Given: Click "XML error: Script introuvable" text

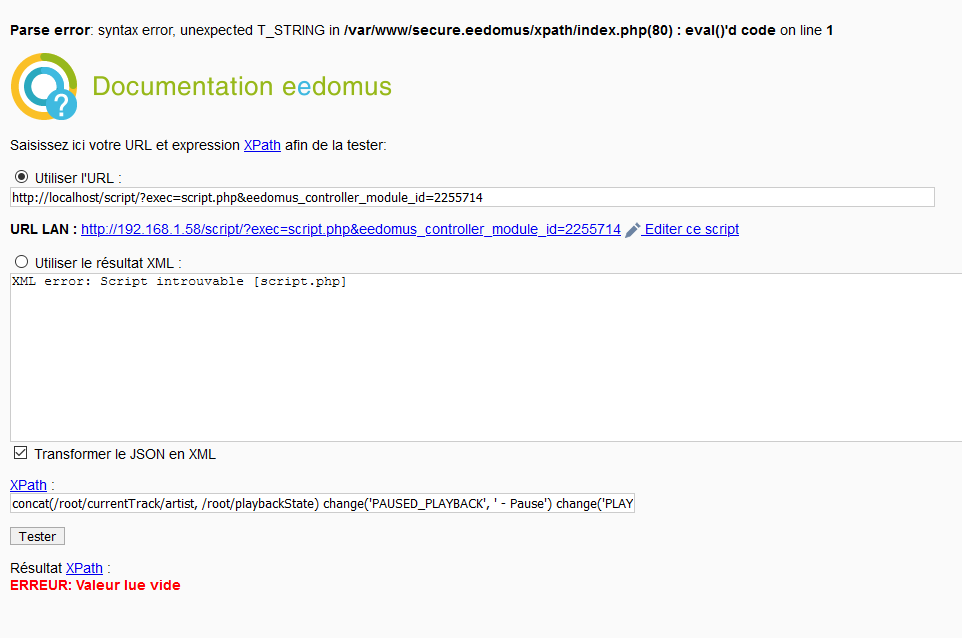Looking at the screenshot, I should click(x=179, y=282).
